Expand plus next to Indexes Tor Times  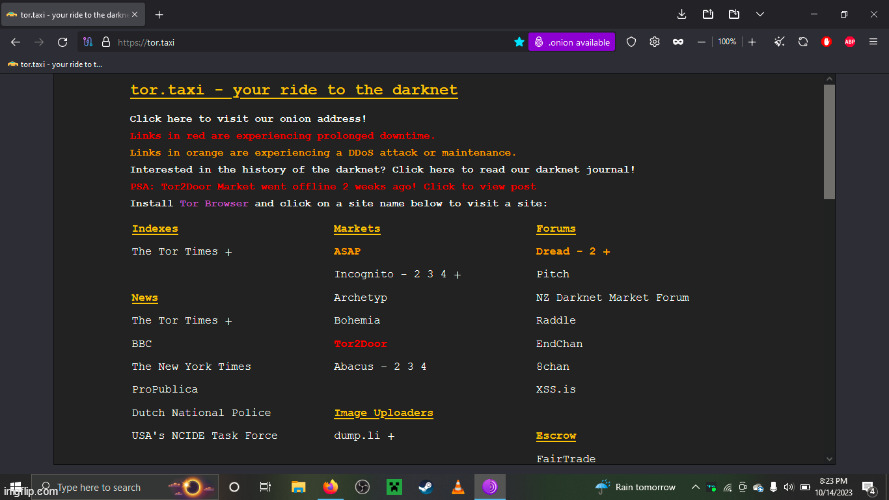coord(228,252)
